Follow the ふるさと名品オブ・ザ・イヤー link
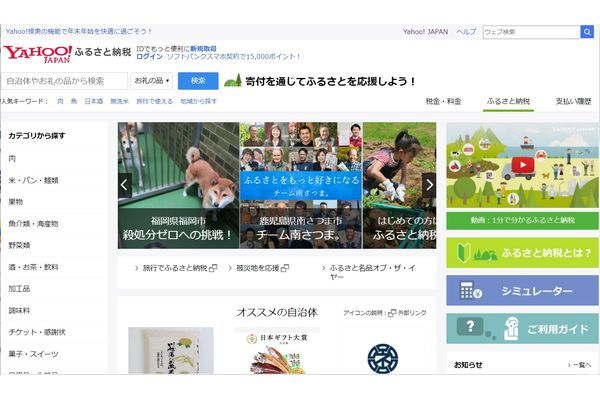The height and width of the screenshot is (400, 600). (372, 272)
